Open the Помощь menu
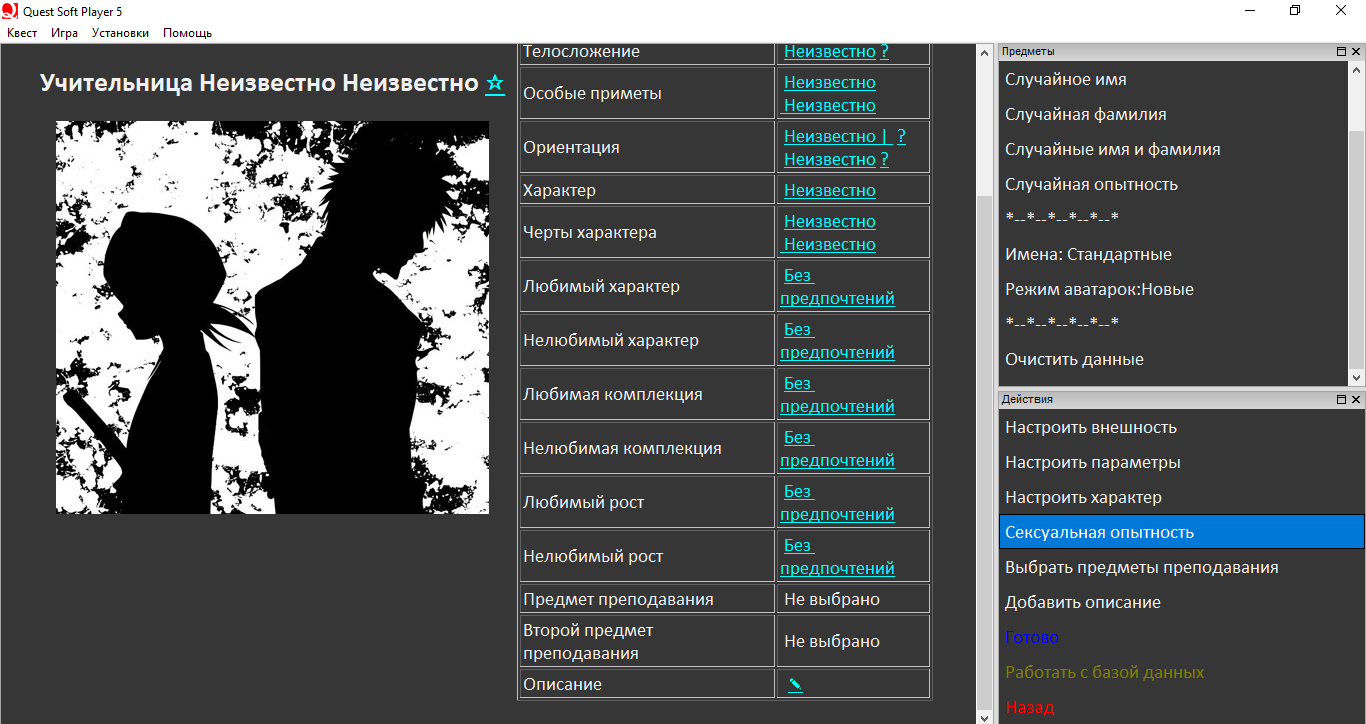This screenshot has width=1366, height=724. click(x=187, y=33)
